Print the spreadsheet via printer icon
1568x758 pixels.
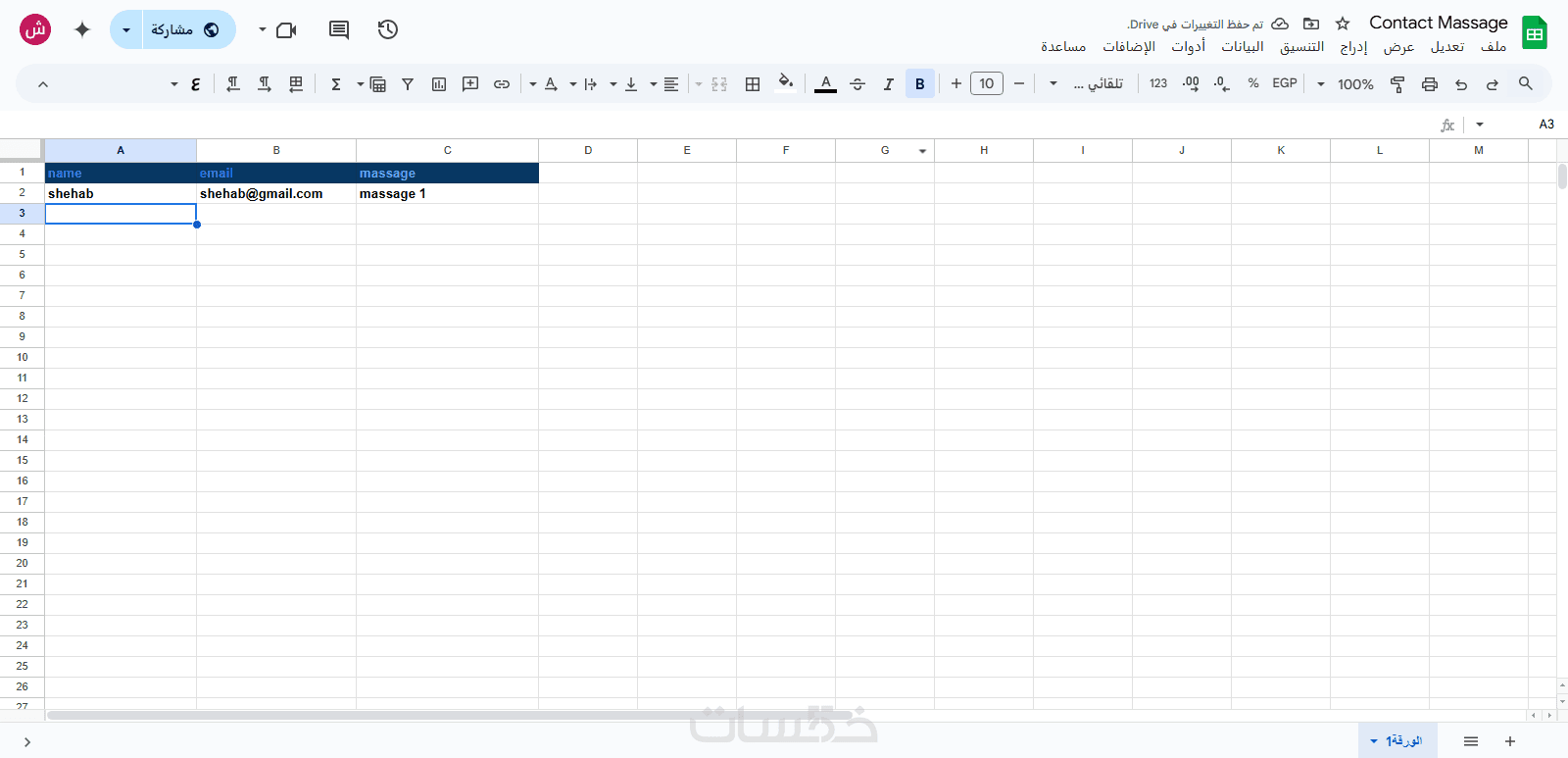pyautogui.click(x=1430, y=84)
